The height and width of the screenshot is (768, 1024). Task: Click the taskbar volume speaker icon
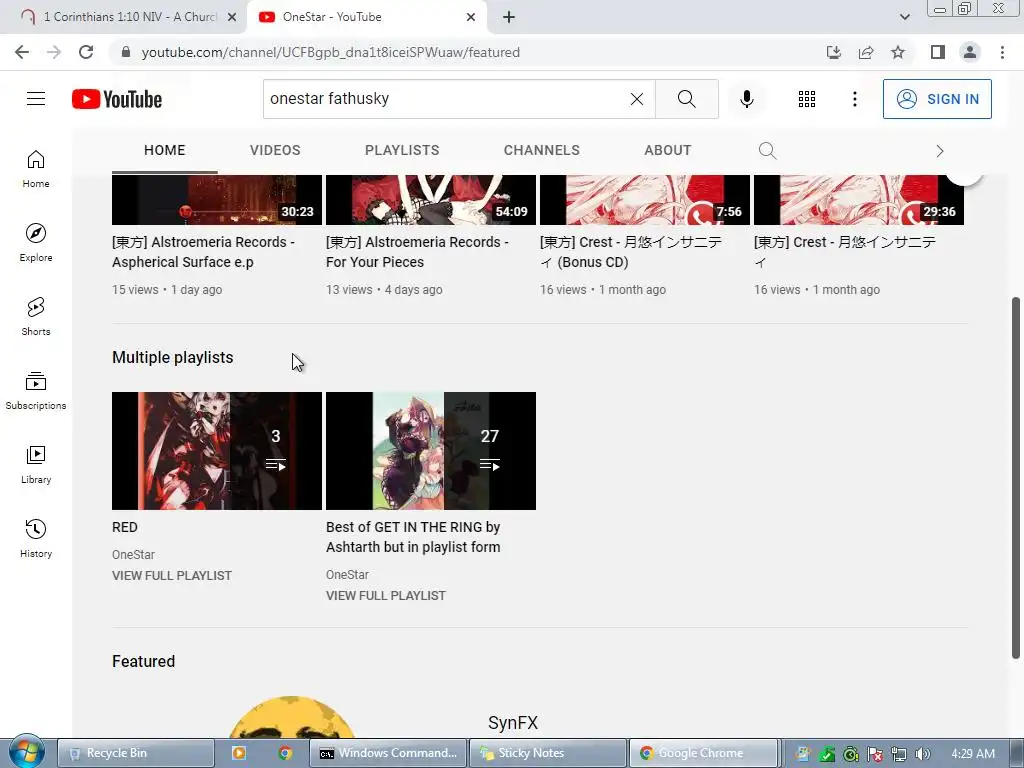point(923,754)
